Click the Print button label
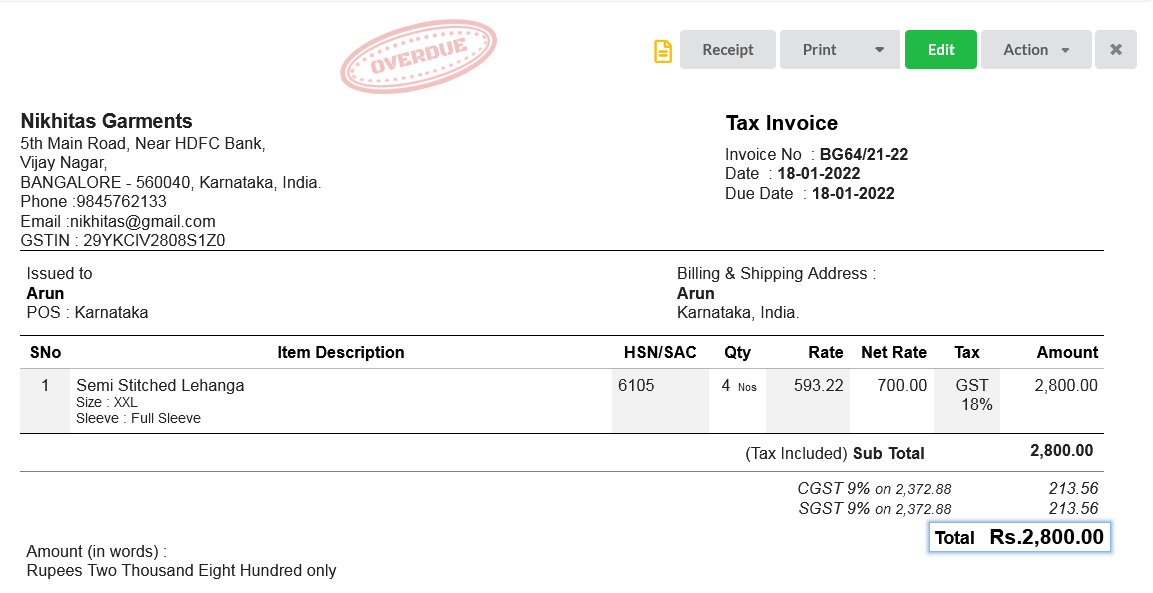Image resolution: width=1153 pixels, height=593 pixels. click(x=820, y=50)
